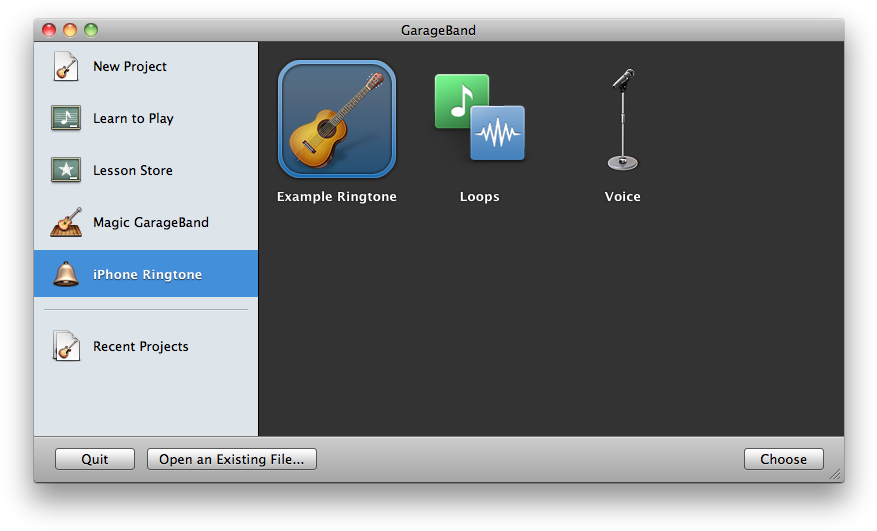The height and width of the screenshot is (531, 877).
Task: Switch to New Project category label
Action: (130, 67)
